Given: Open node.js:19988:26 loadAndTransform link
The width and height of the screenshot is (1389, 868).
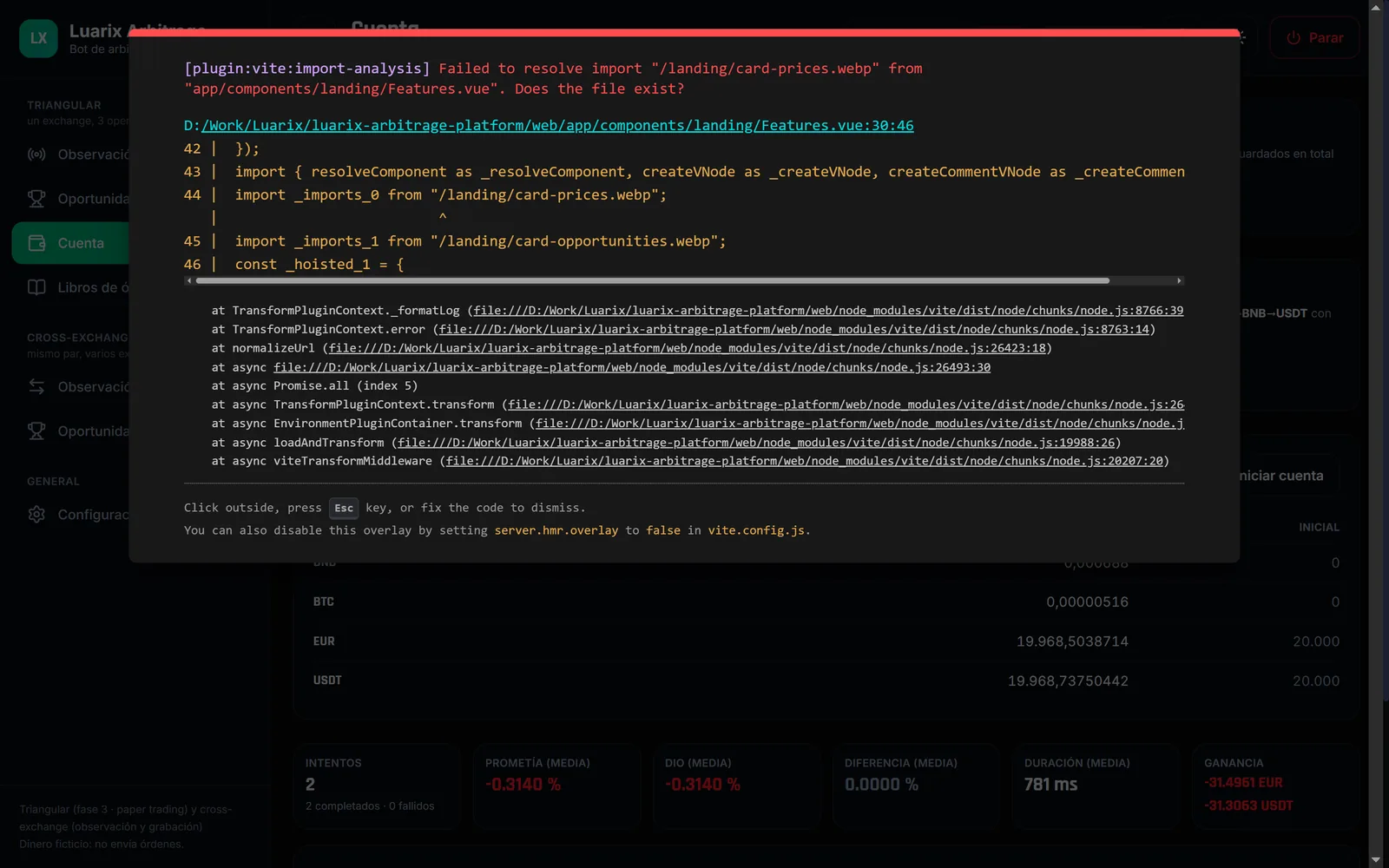Looking at the screenshot, I should [x=756, y=443].
